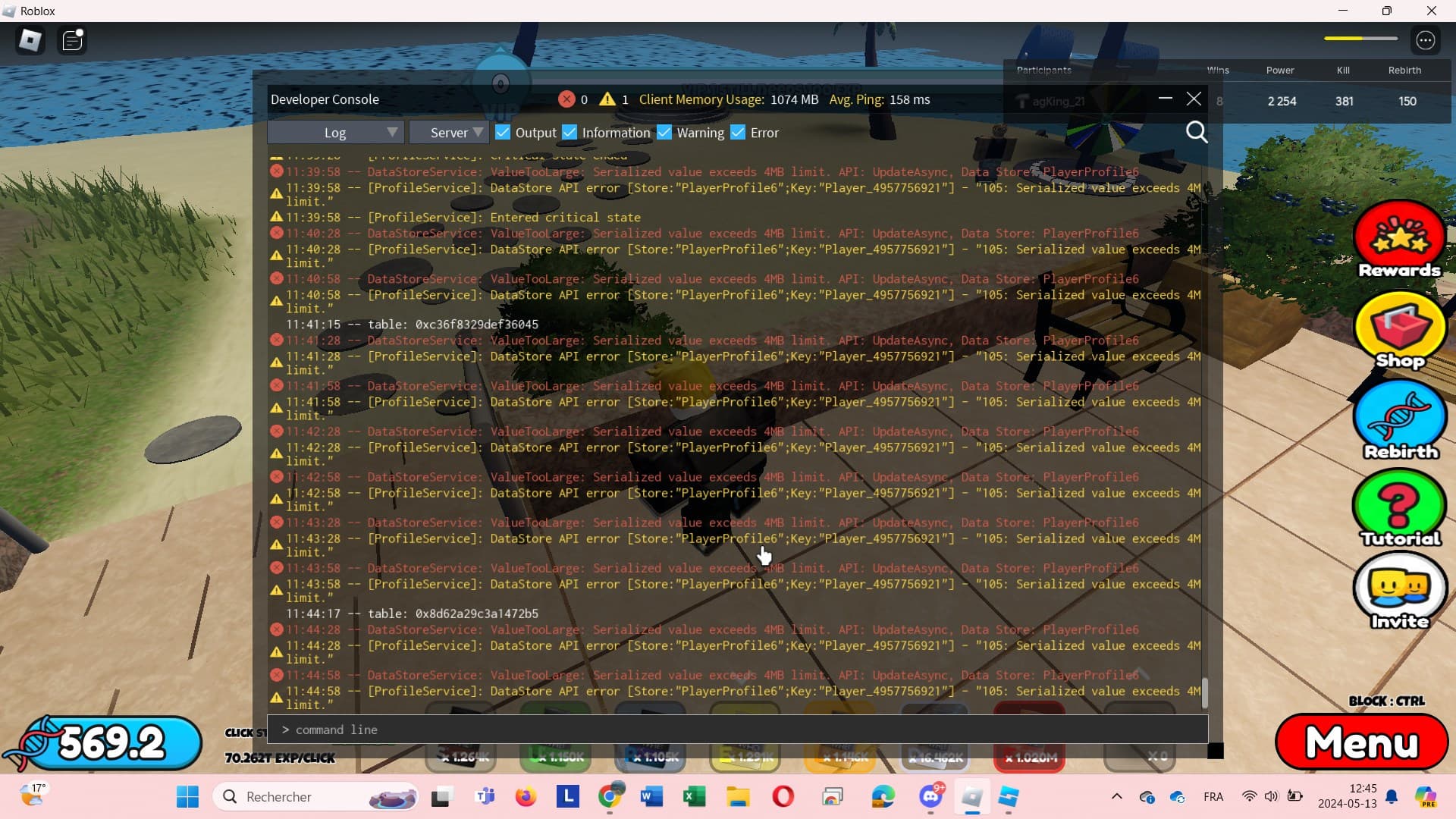1456x819 pixels.
Task: Open the Rewards button with stars
Action: point(1399,240)
